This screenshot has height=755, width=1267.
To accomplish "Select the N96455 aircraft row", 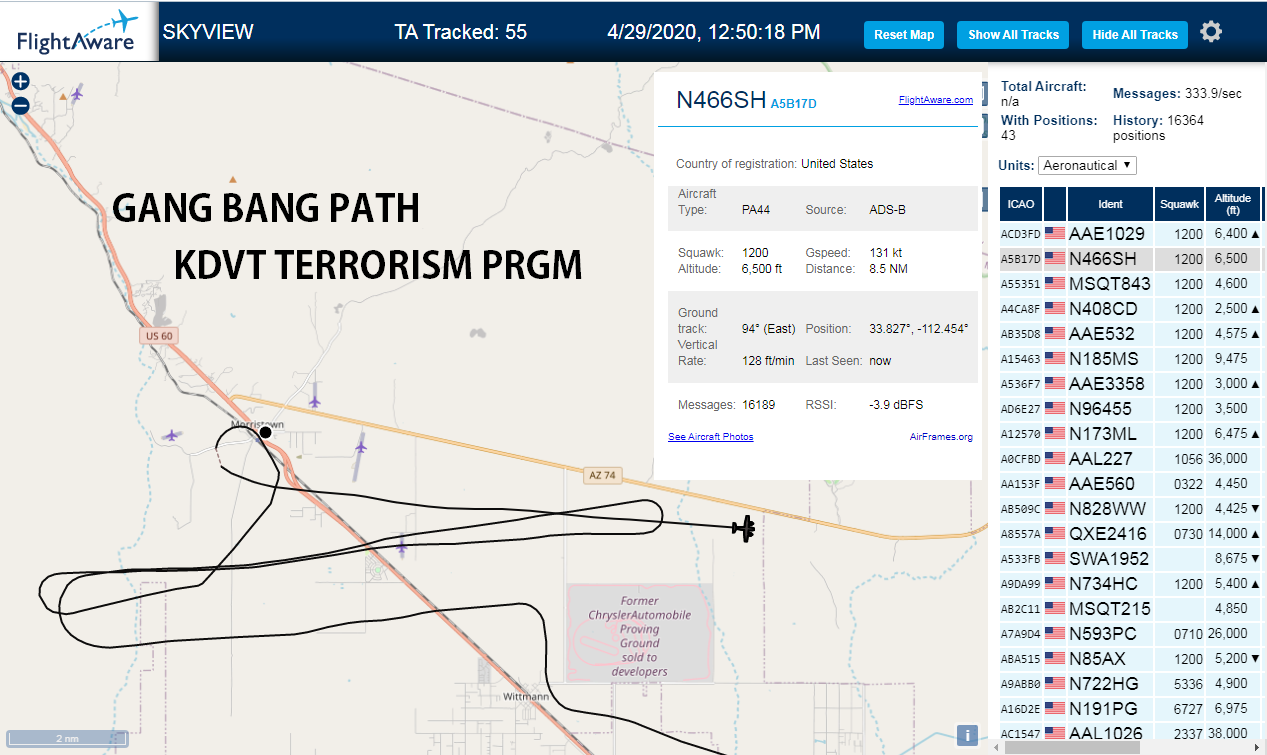I will tap(1129, 408).
